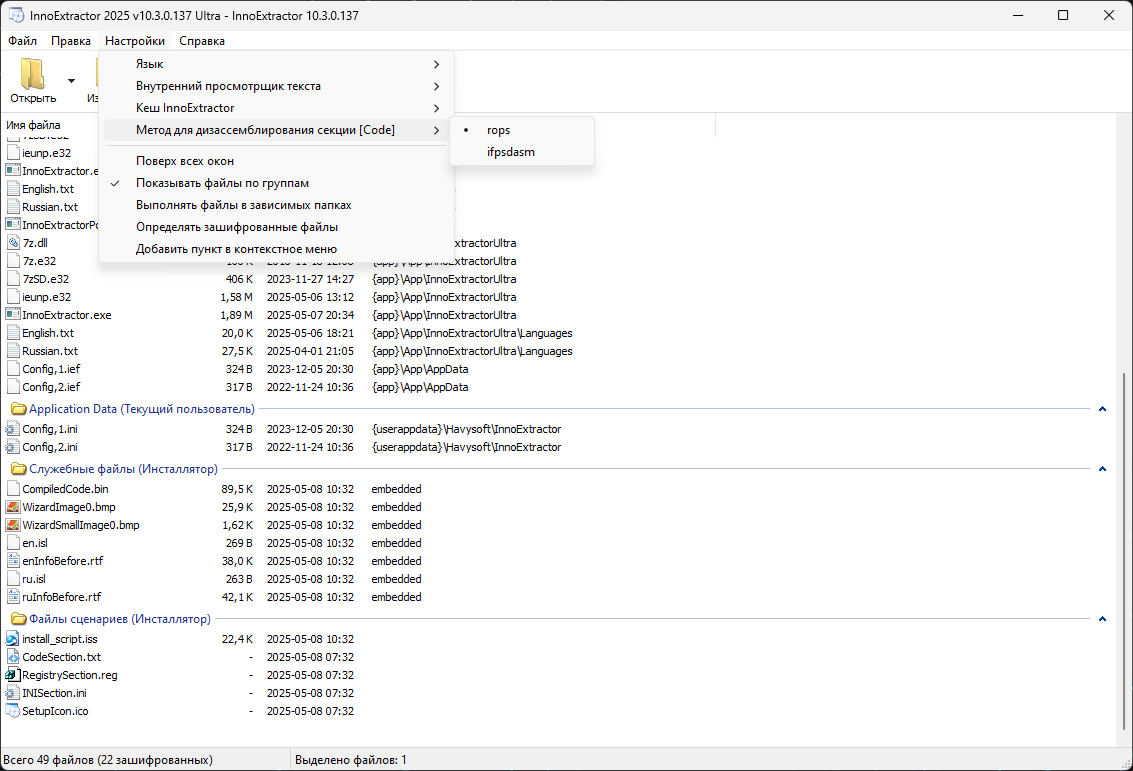Toggle Добавить пункт в контекстное меню
The image size is (1133, 771).
[277, 249]
